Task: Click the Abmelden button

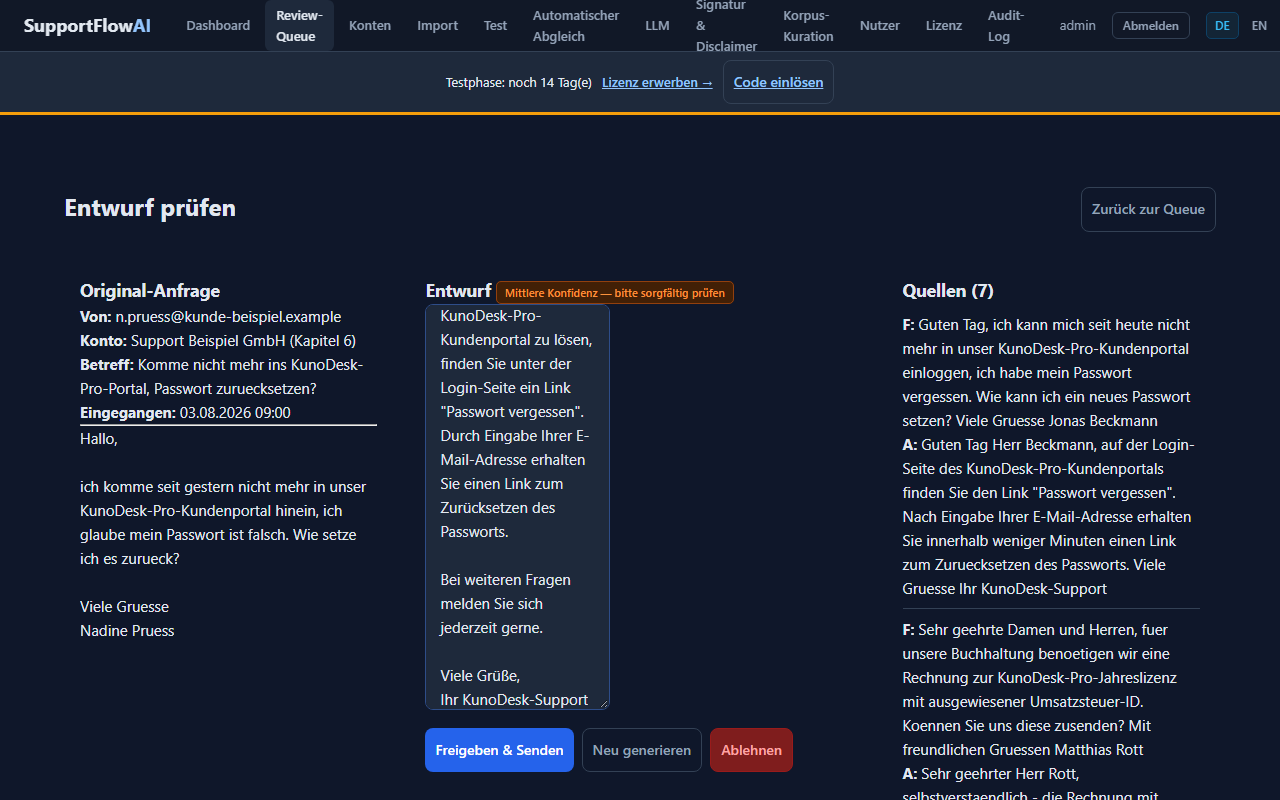Action: 1151,26
